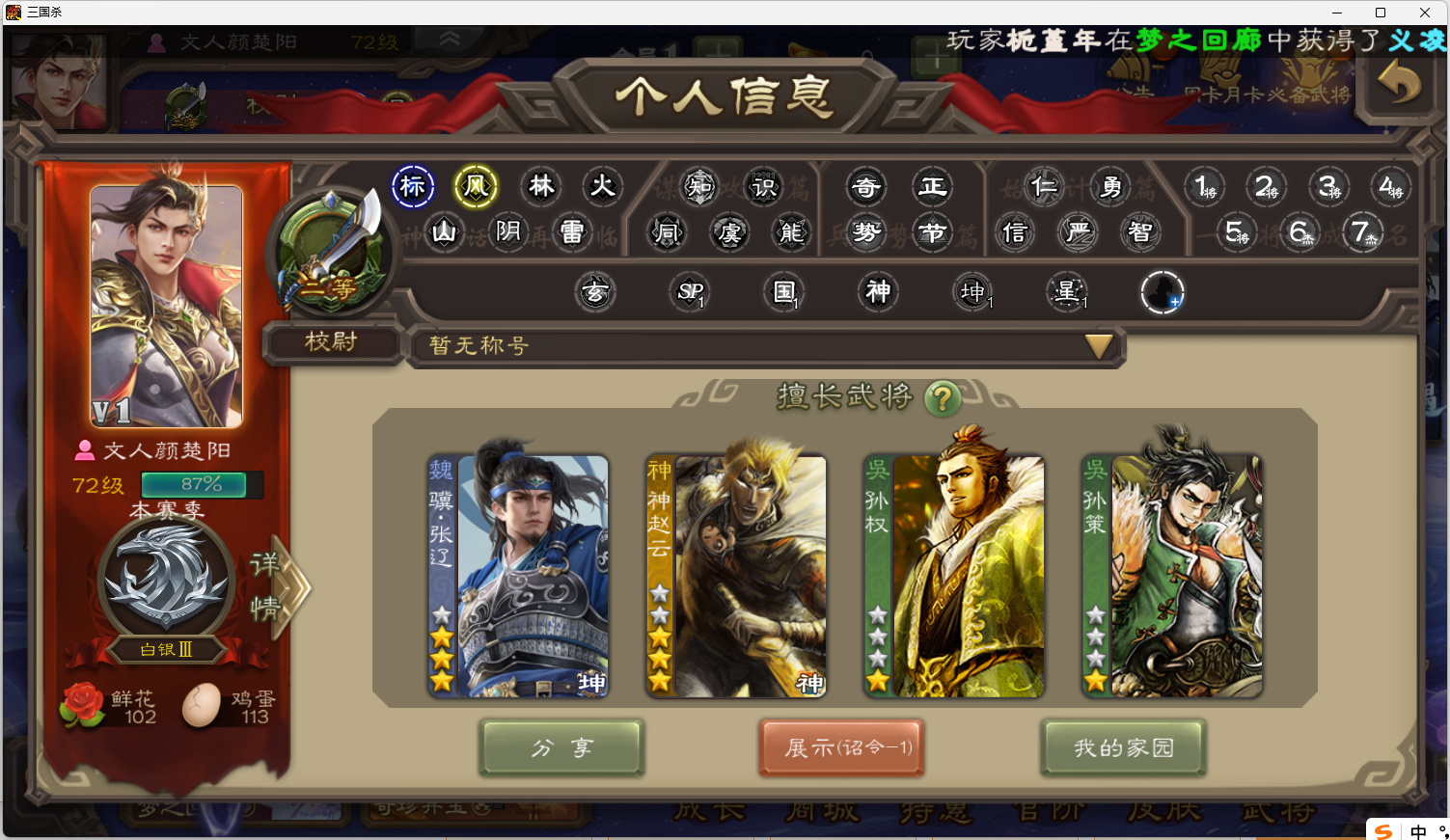
Task: Click the 分享 share button
Action: tap(561, 747)
